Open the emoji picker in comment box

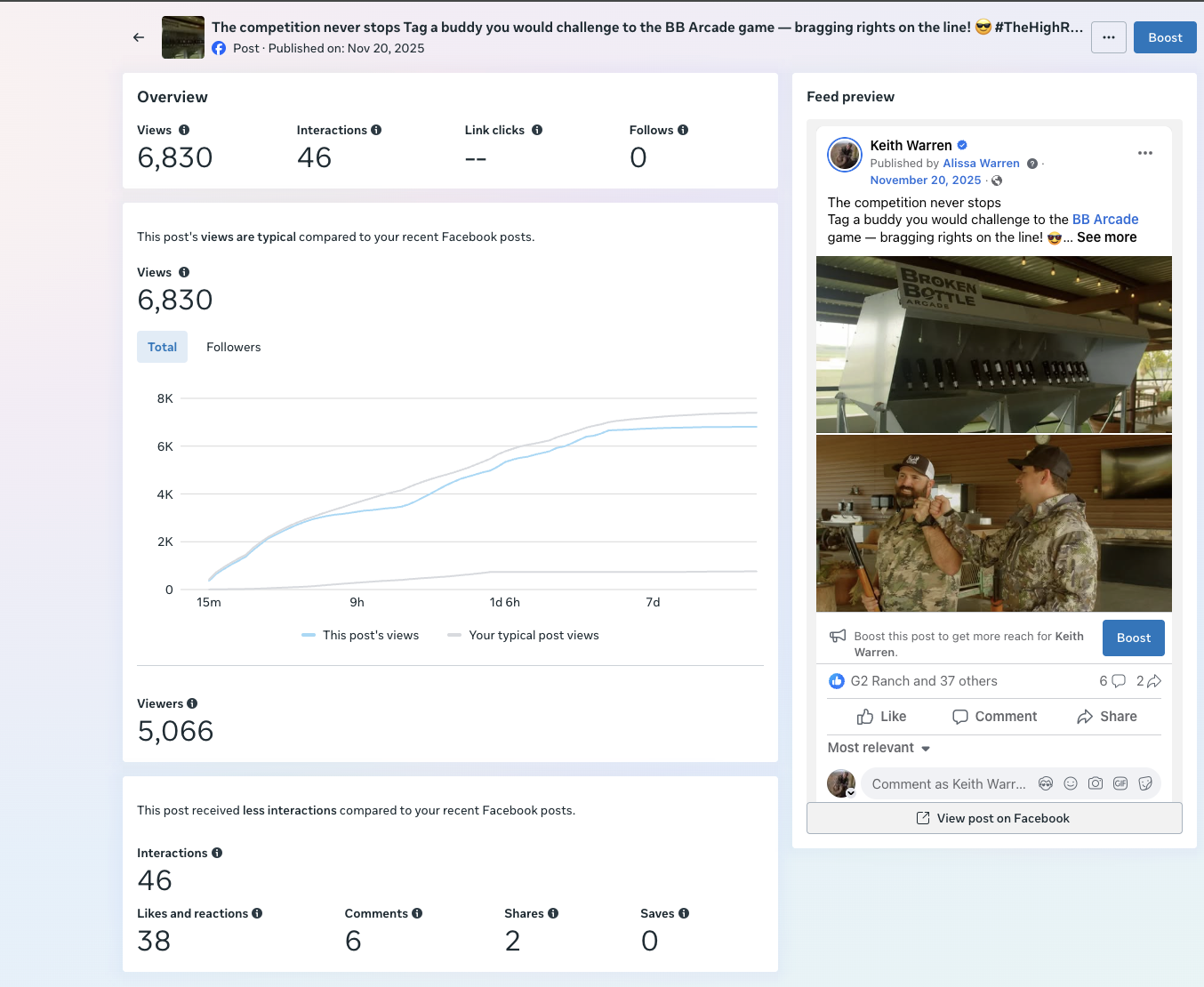(x=1071, y=783)
